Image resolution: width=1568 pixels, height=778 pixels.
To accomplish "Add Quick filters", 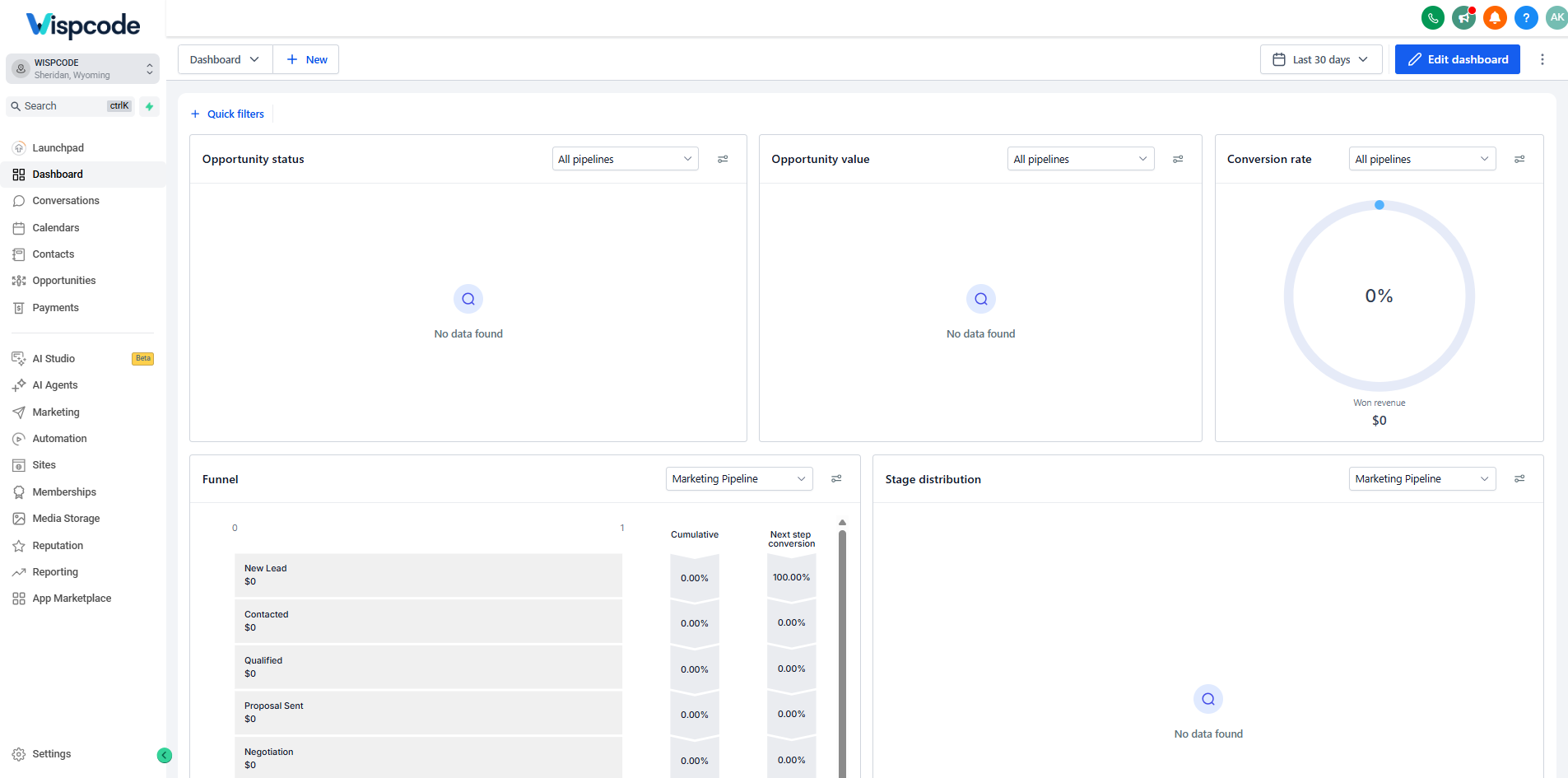I will [227, 114].
